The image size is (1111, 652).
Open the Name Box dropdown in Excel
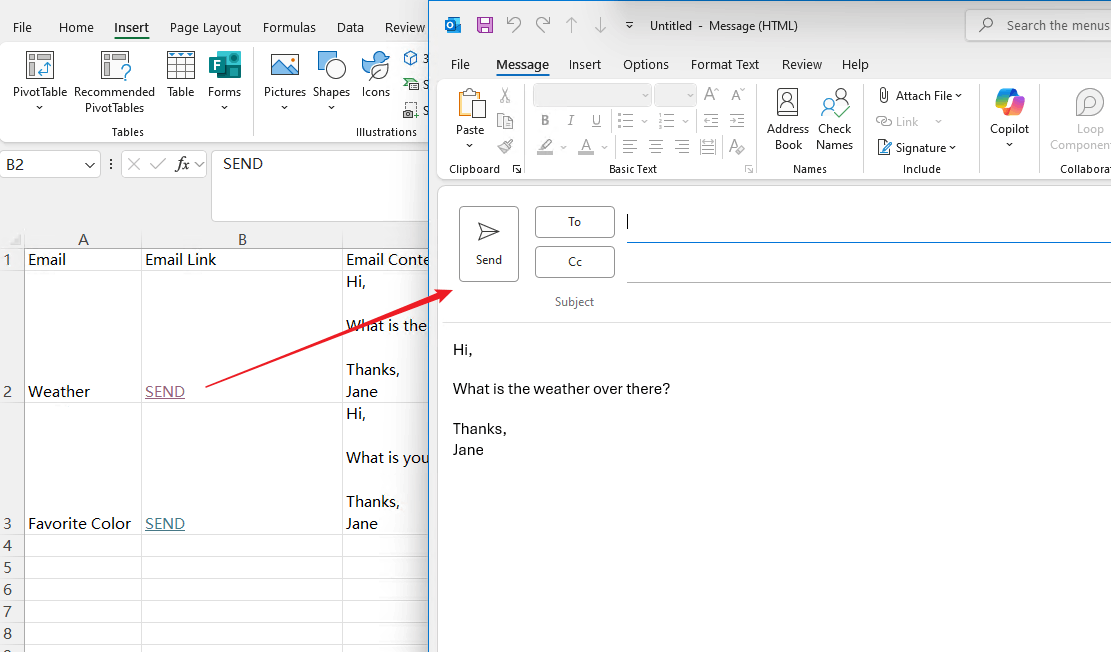coord(88,164)
